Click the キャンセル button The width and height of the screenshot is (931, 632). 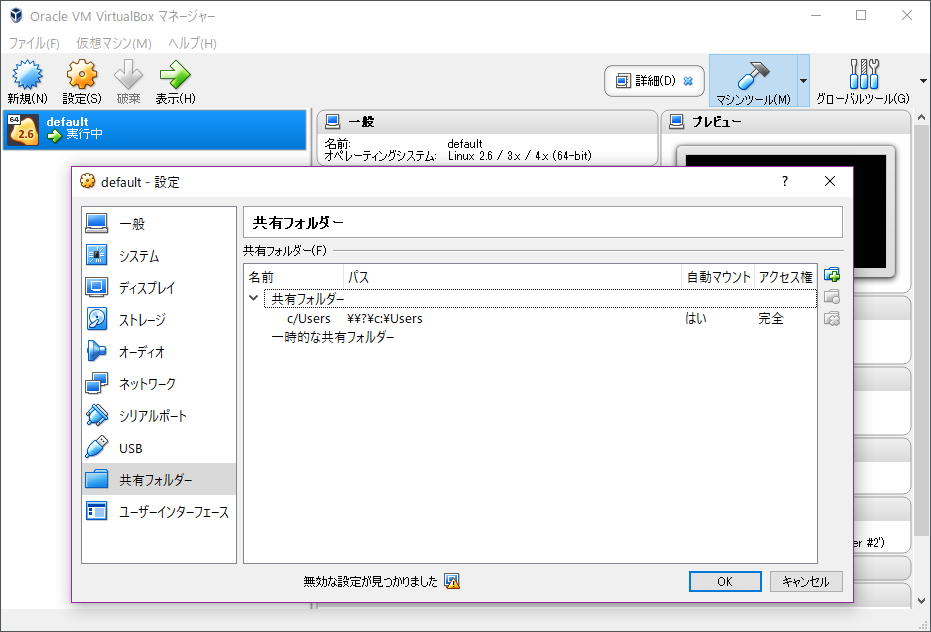pyautogui.click(x=806, y=581)
